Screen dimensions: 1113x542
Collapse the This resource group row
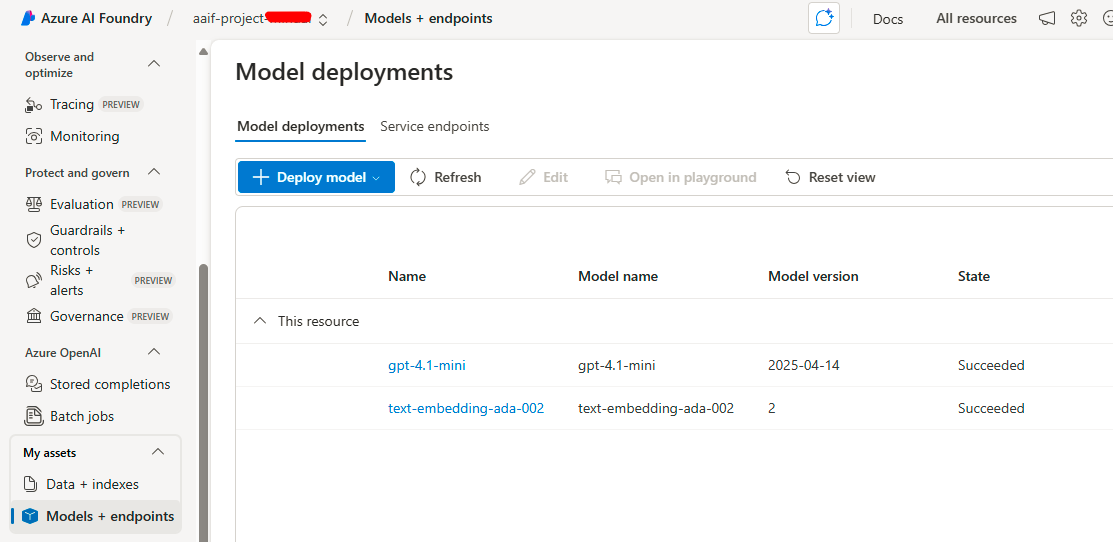click(x=261, y=321)
